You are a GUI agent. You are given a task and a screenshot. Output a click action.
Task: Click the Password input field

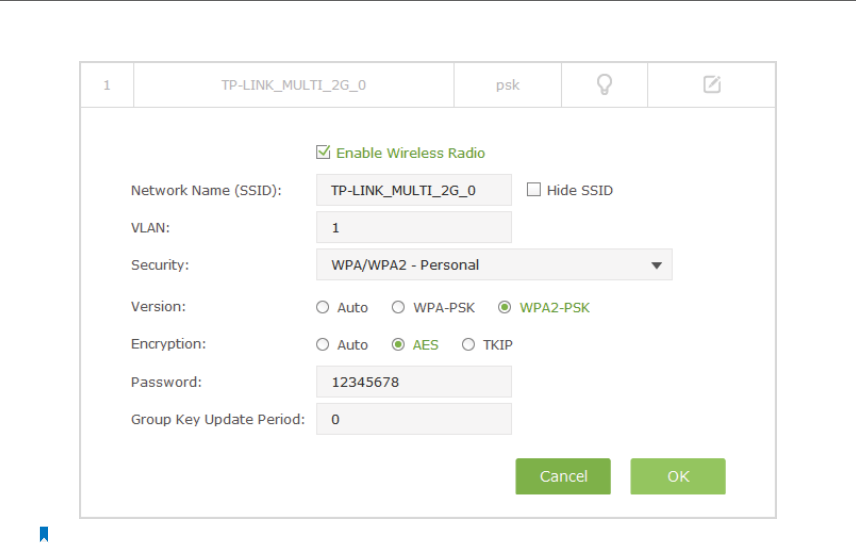[414, 381]
